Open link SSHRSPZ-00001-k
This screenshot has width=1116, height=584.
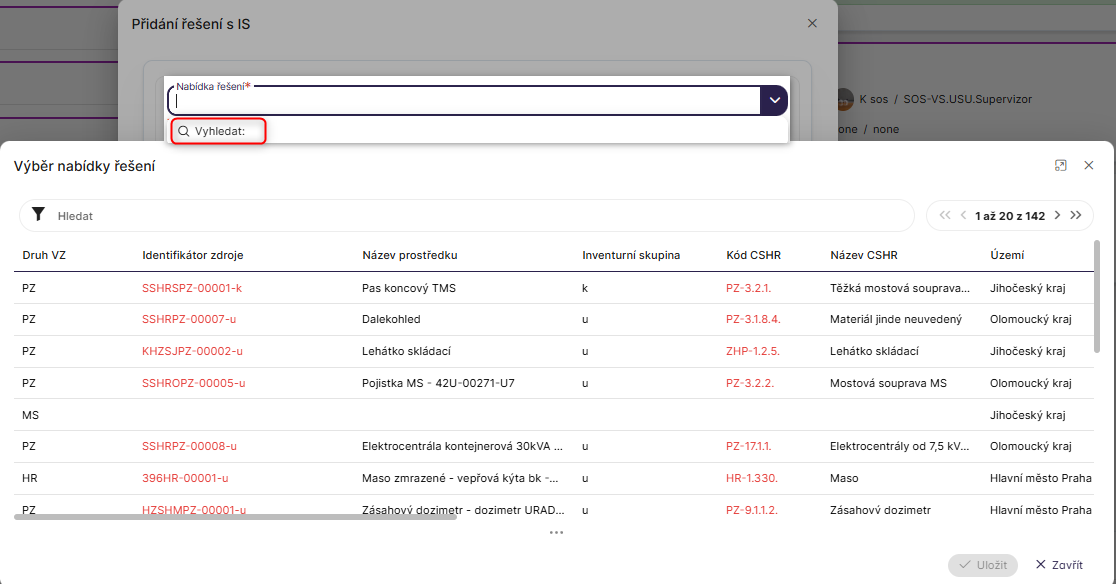(192, 288)
